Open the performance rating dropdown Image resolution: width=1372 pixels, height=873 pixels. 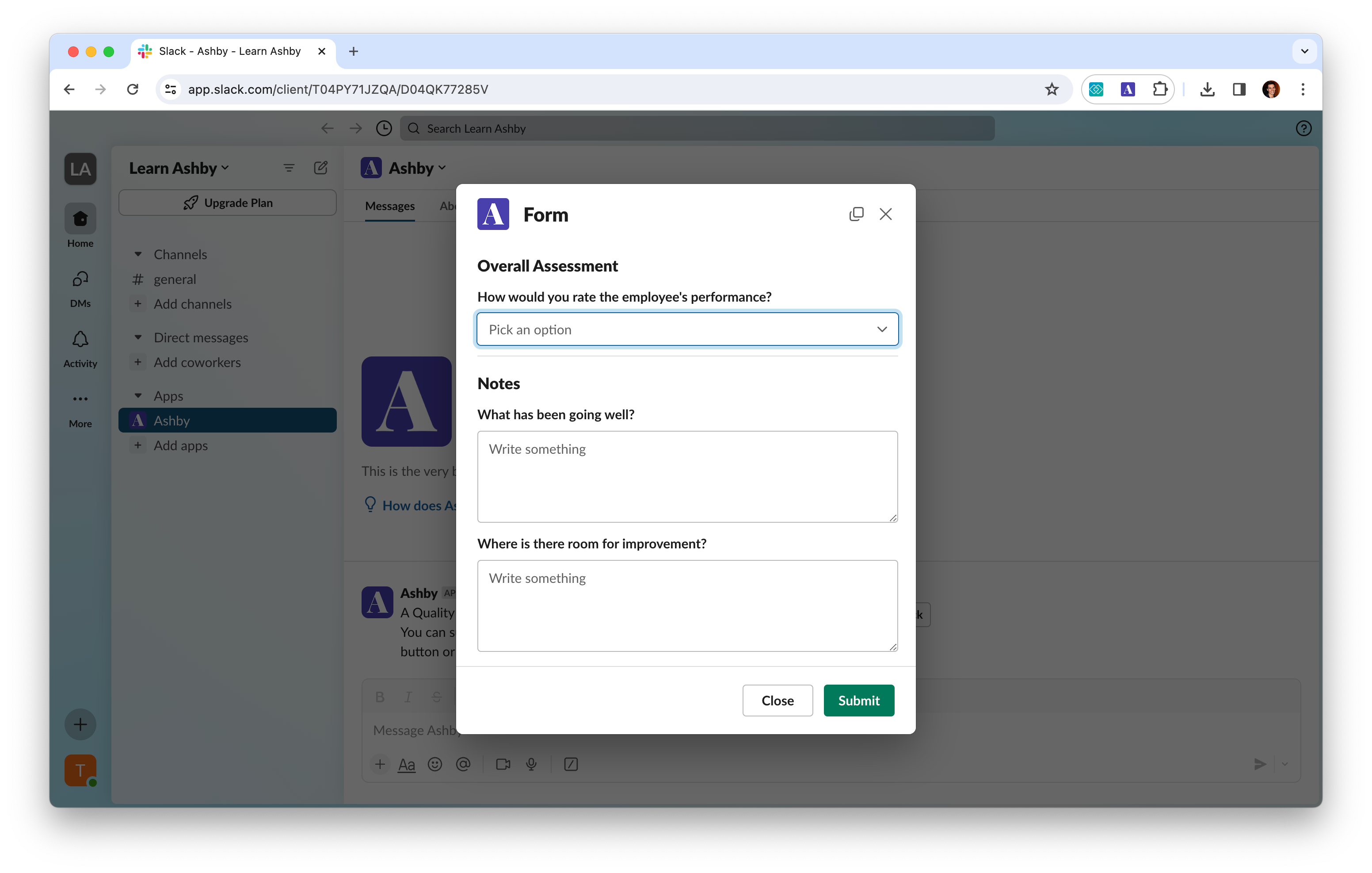coord(687,329)
